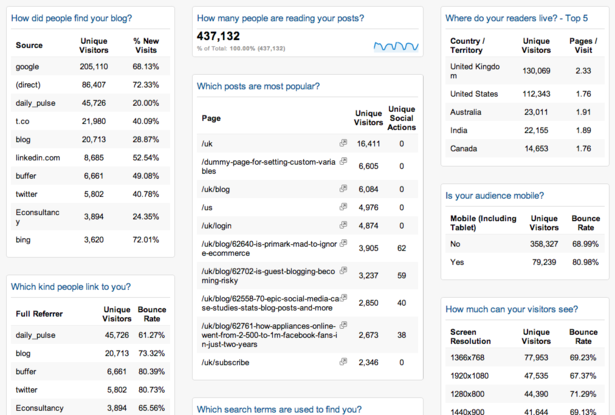The height and width of the screenshot is (415, 615).
Task: Open the Primark ecommerce post link icon
Action: (343, 245)
